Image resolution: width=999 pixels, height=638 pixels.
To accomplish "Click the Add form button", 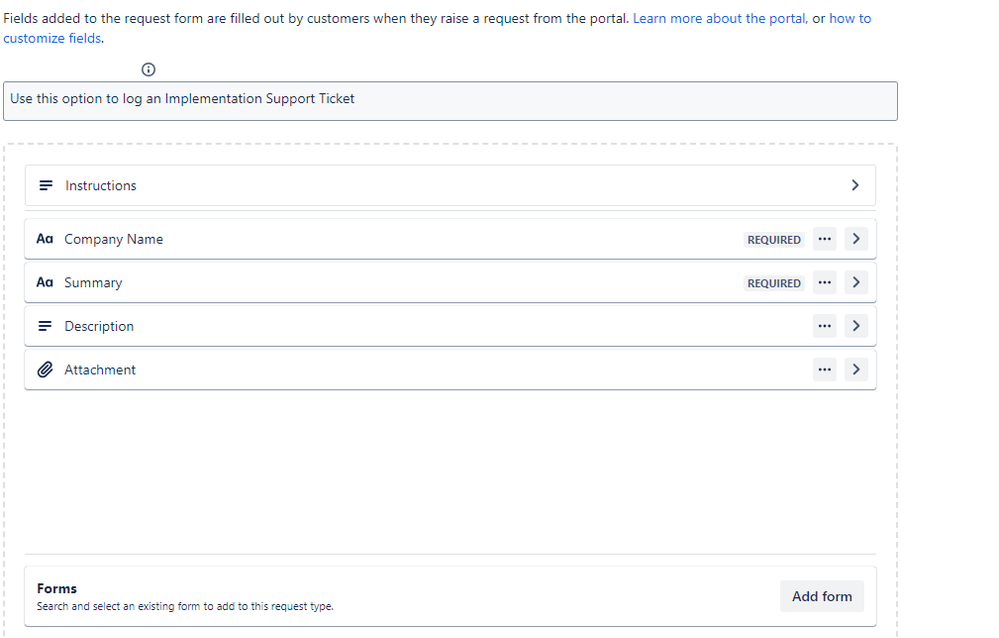I will click(x=822, y=596).
